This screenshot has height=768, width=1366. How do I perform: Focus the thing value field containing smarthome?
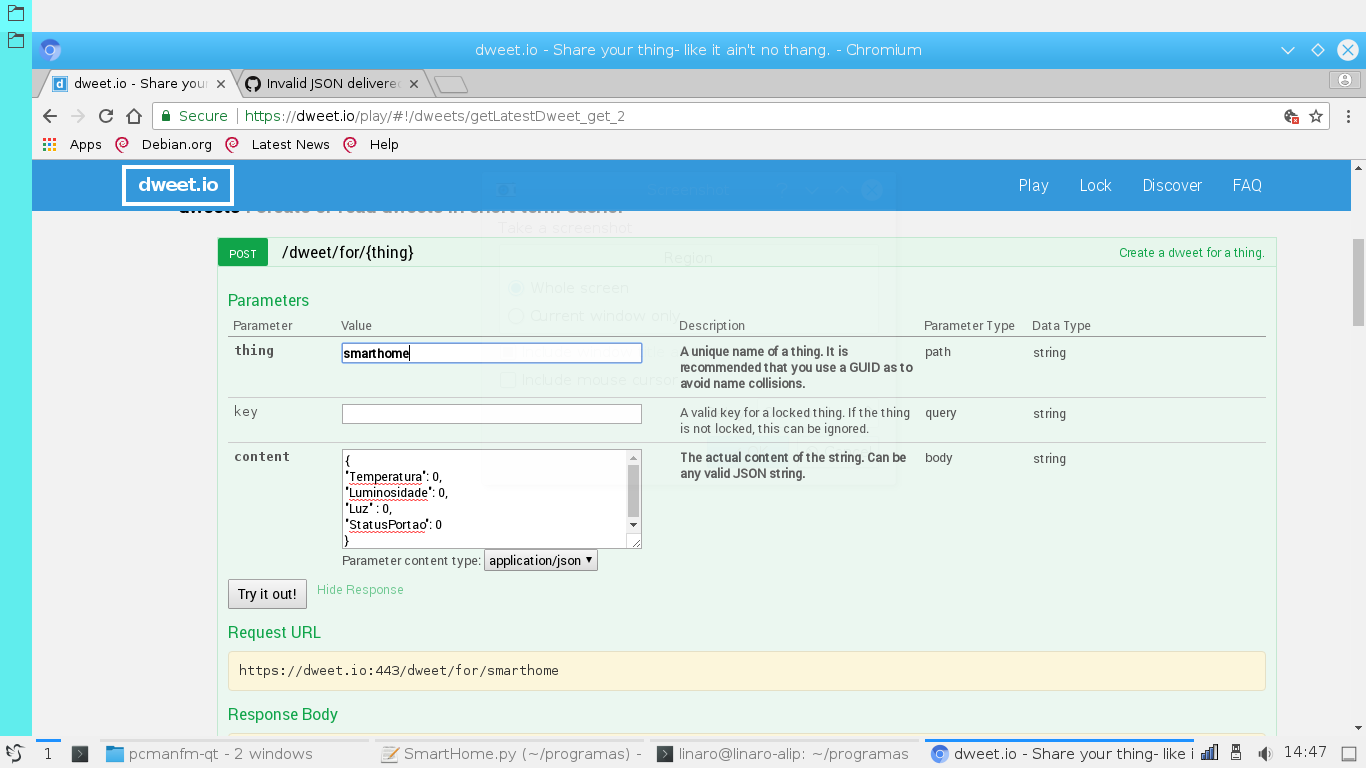tap(492, 353)
